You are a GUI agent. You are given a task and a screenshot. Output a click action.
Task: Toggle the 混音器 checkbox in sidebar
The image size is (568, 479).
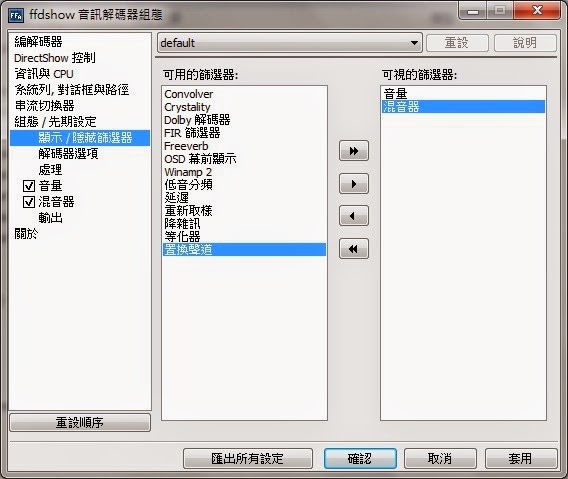[29, 202]
